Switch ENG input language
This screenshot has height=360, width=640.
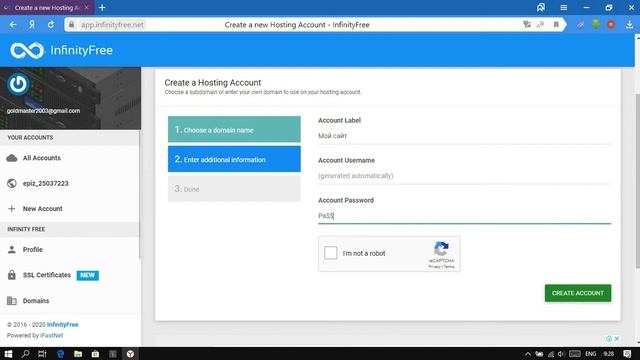pos(591,354)
